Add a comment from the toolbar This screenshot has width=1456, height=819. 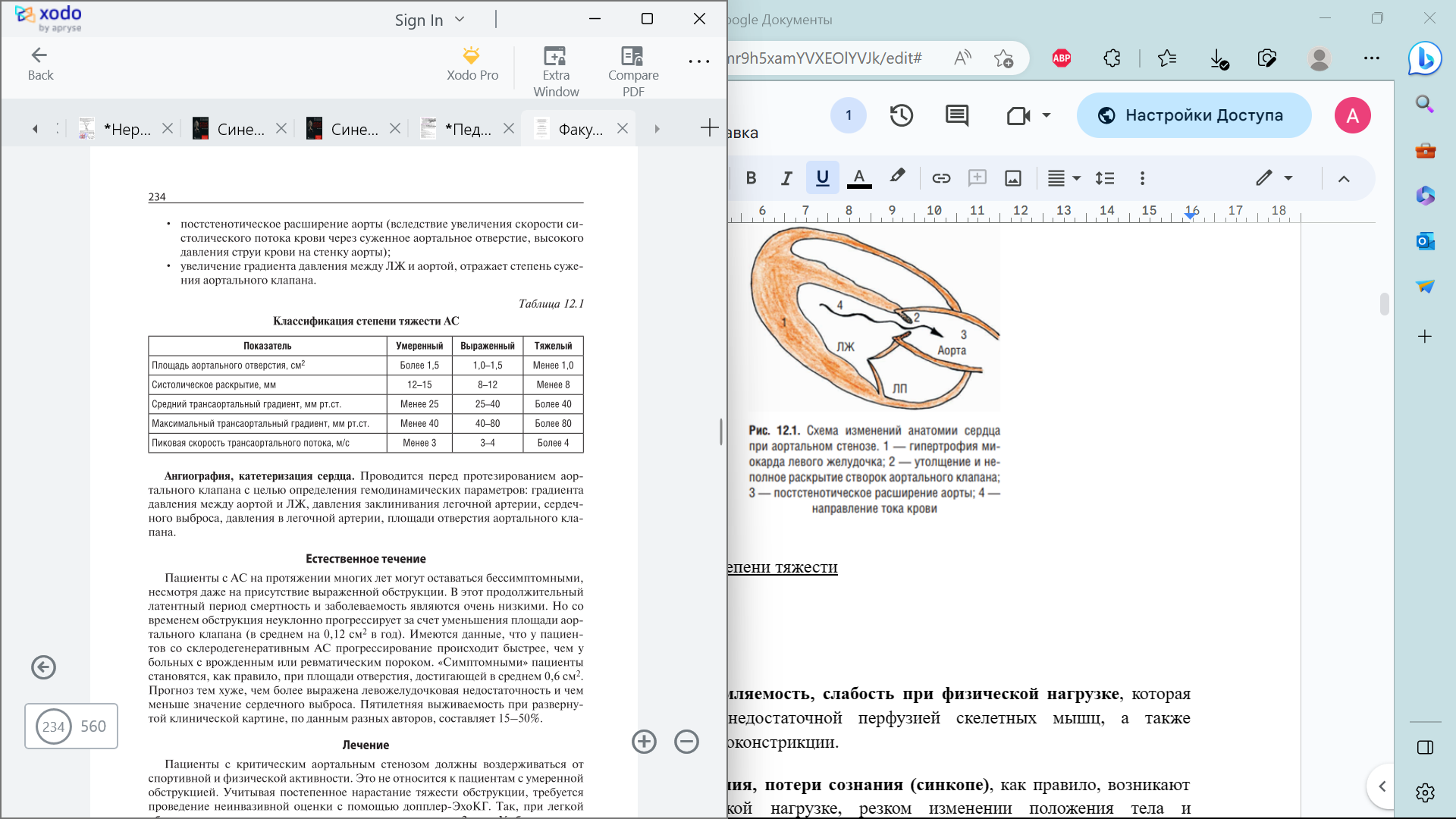click(x=977, y=178)
